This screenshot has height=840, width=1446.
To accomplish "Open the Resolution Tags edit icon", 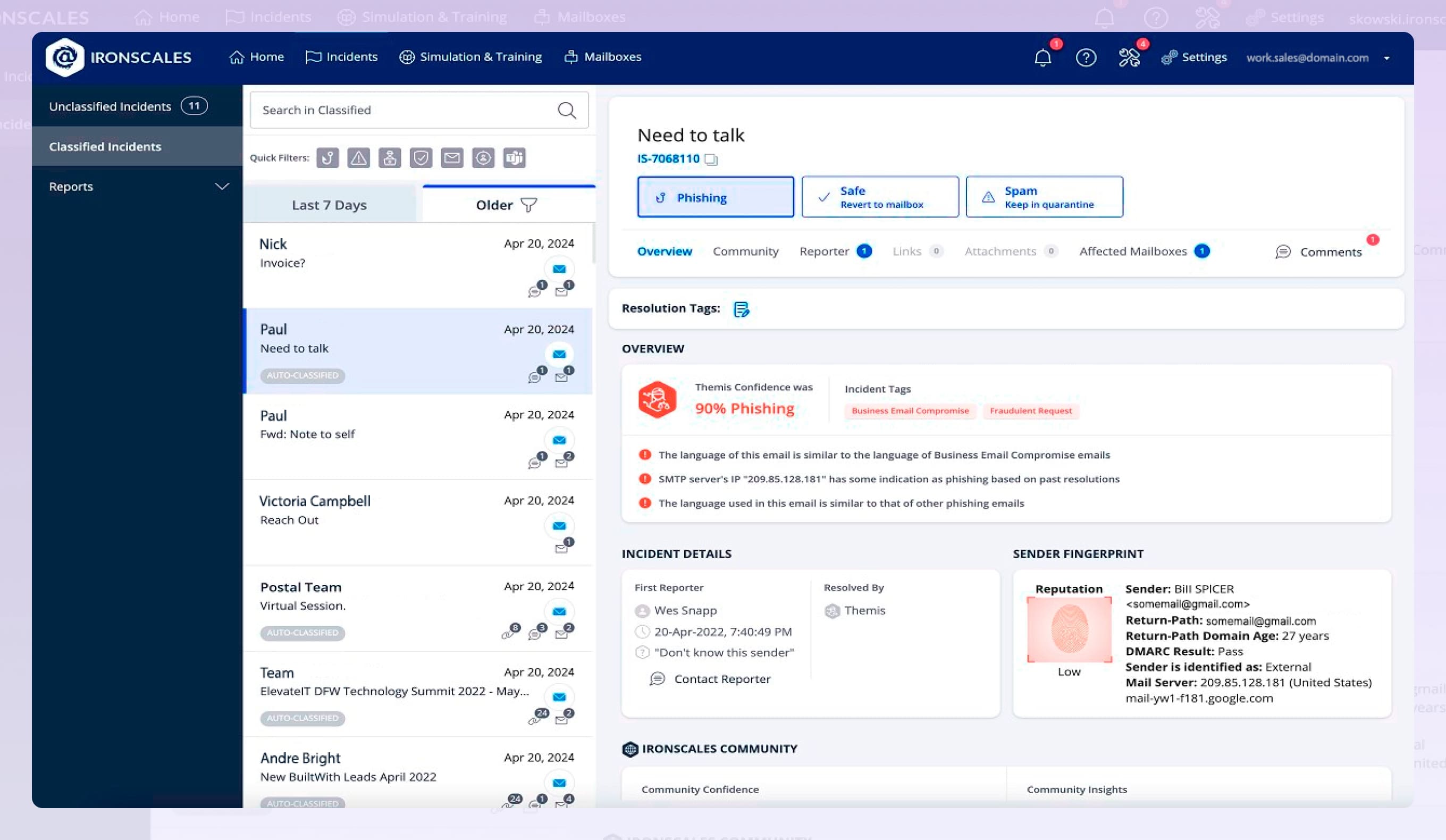I will (743, 309).
